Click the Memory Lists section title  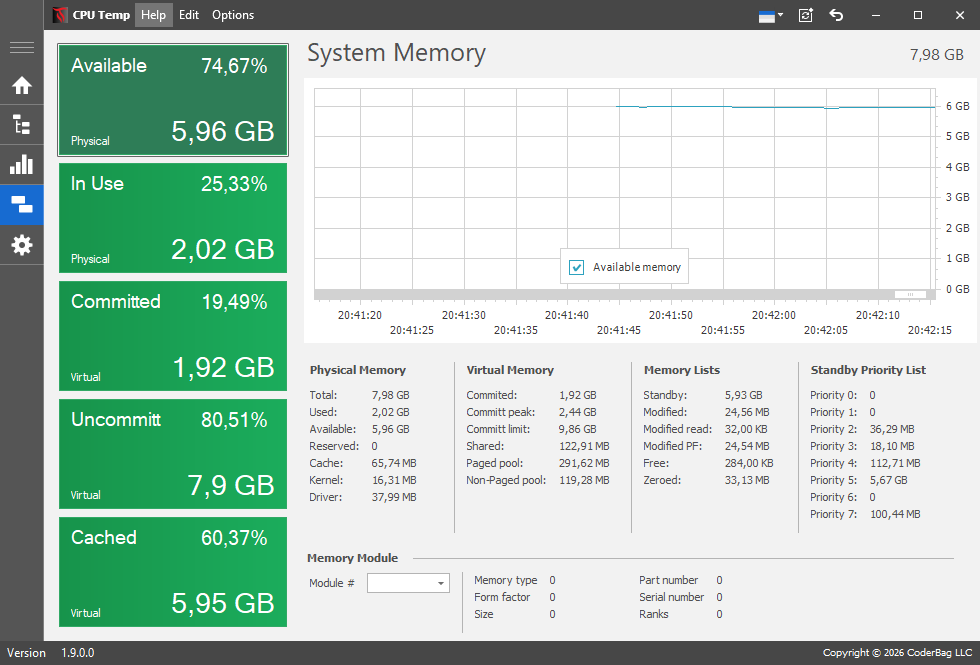point(681,370)
